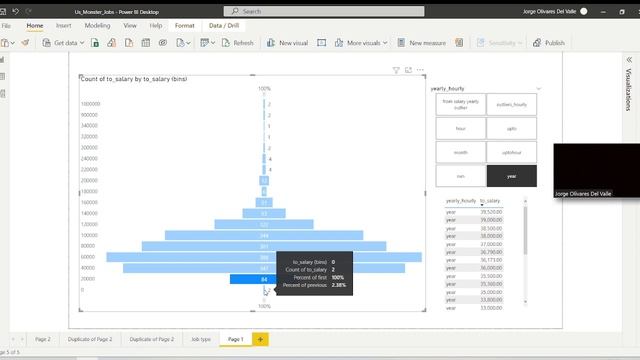Insert a New visual
This screenshot has height=360, width=640.
click(287, 43)
